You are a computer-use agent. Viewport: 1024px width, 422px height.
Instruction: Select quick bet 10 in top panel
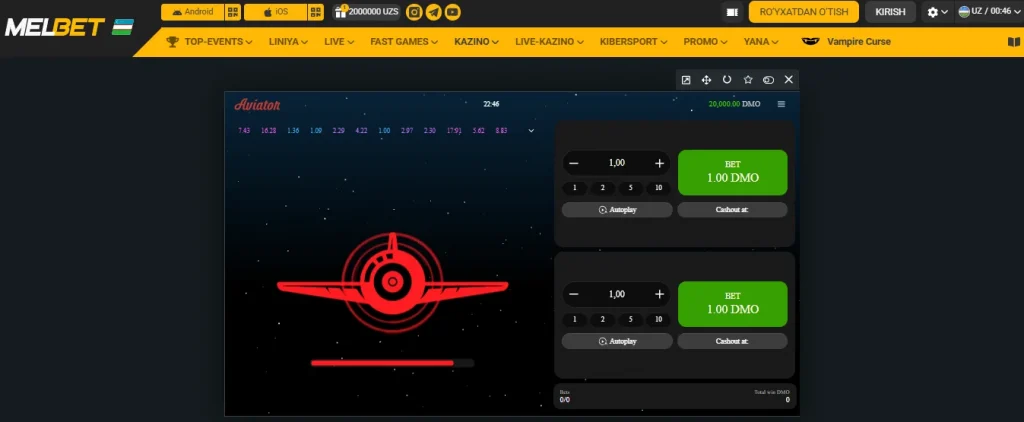point(658,188)
